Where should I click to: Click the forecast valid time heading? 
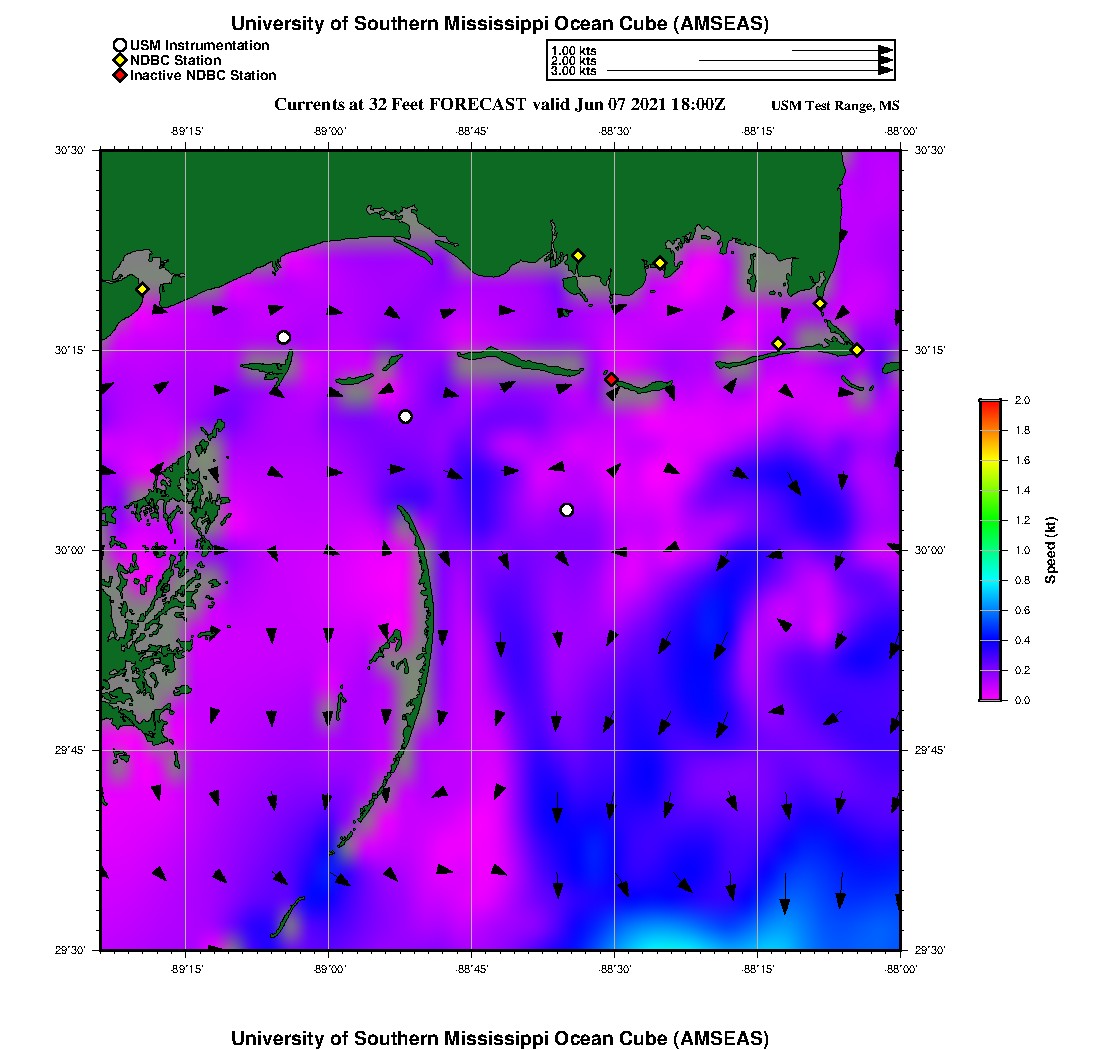pyautogui.click(x=500, y=105)
